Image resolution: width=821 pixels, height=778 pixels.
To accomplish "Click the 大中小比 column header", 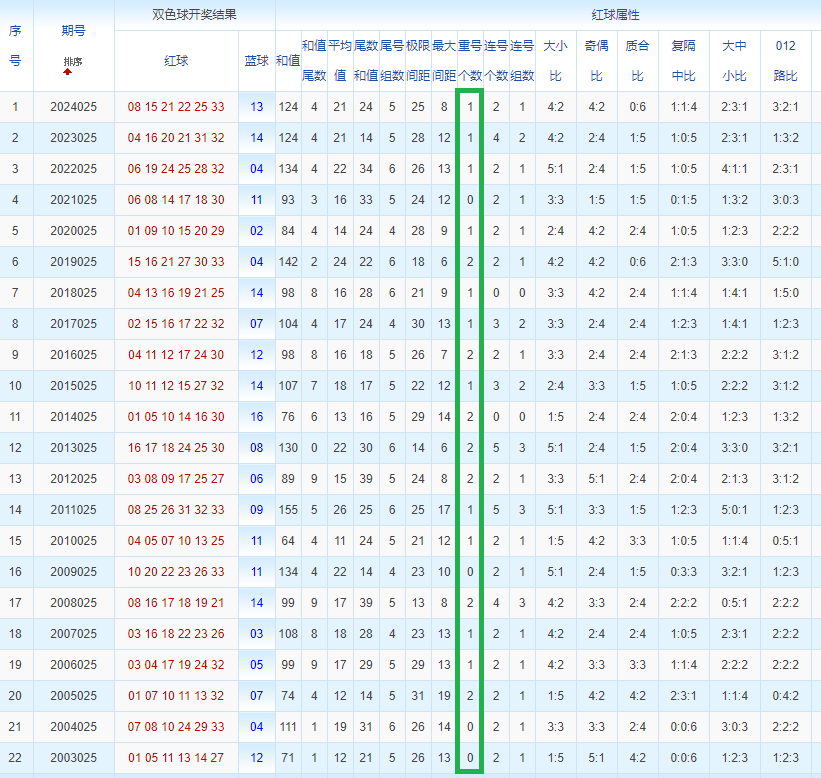I will tap(735, 60).
